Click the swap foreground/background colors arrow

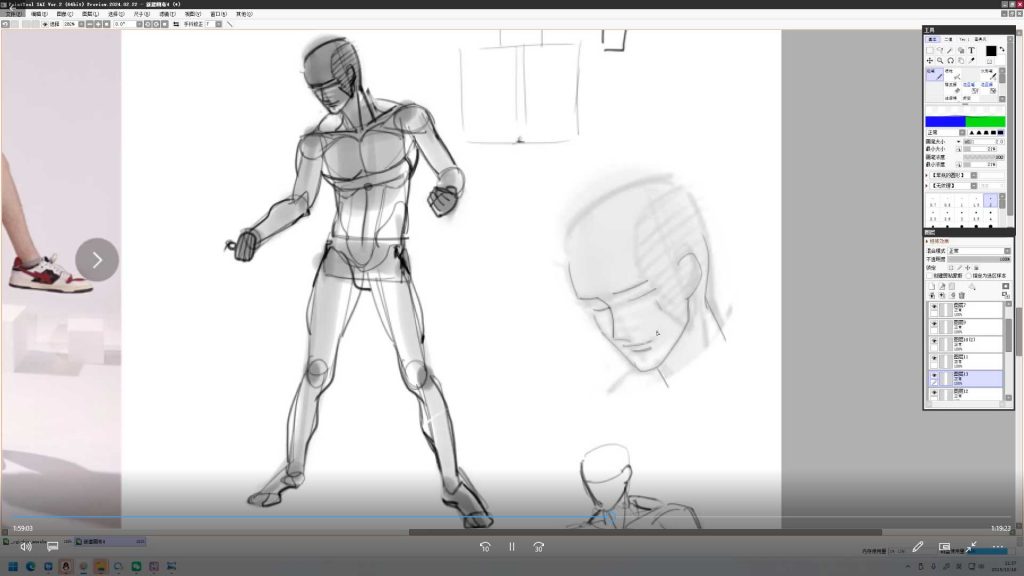click(x=1002, y=48)
